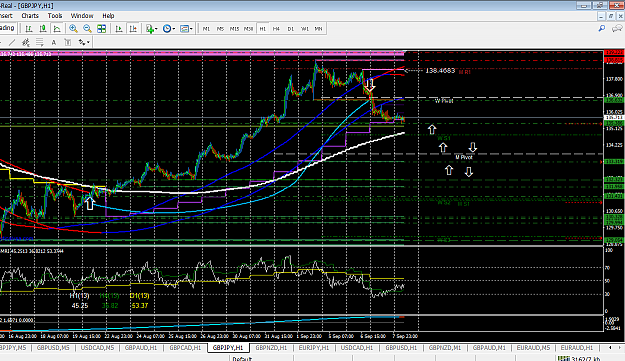Click the 45.25 H1 RSI value
This screenshot has width=625, height=361.
[80, 306]
